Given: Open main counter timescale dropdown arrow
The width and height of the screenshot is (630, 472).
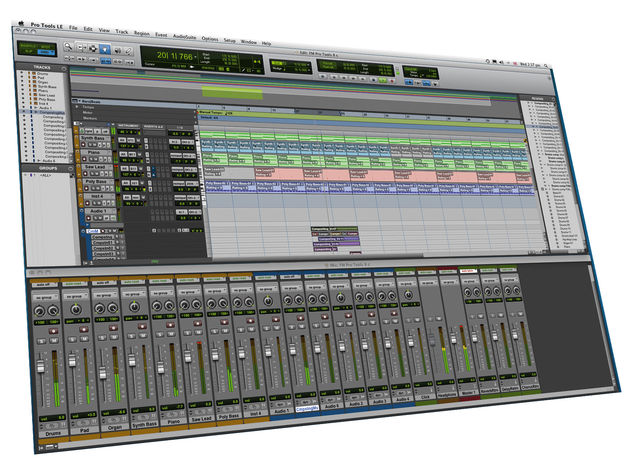Looking at the screenshot, I should [196, 57].
